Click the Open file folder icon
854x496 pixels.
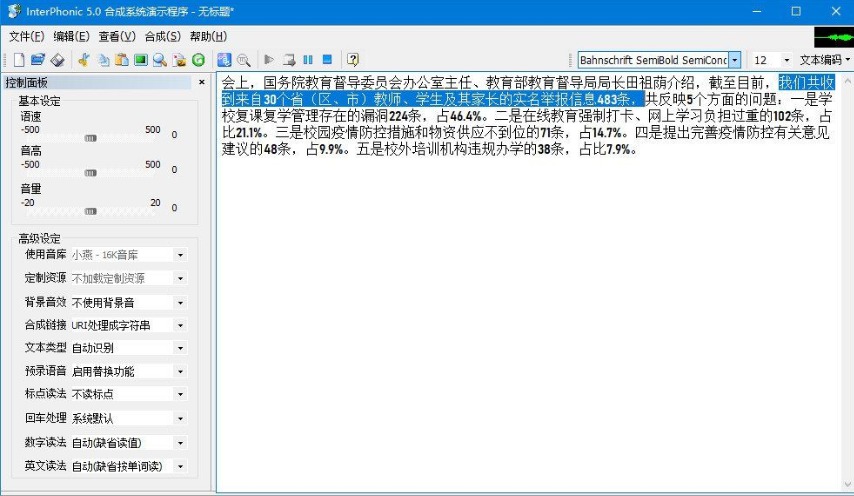(x=38, y=60)
